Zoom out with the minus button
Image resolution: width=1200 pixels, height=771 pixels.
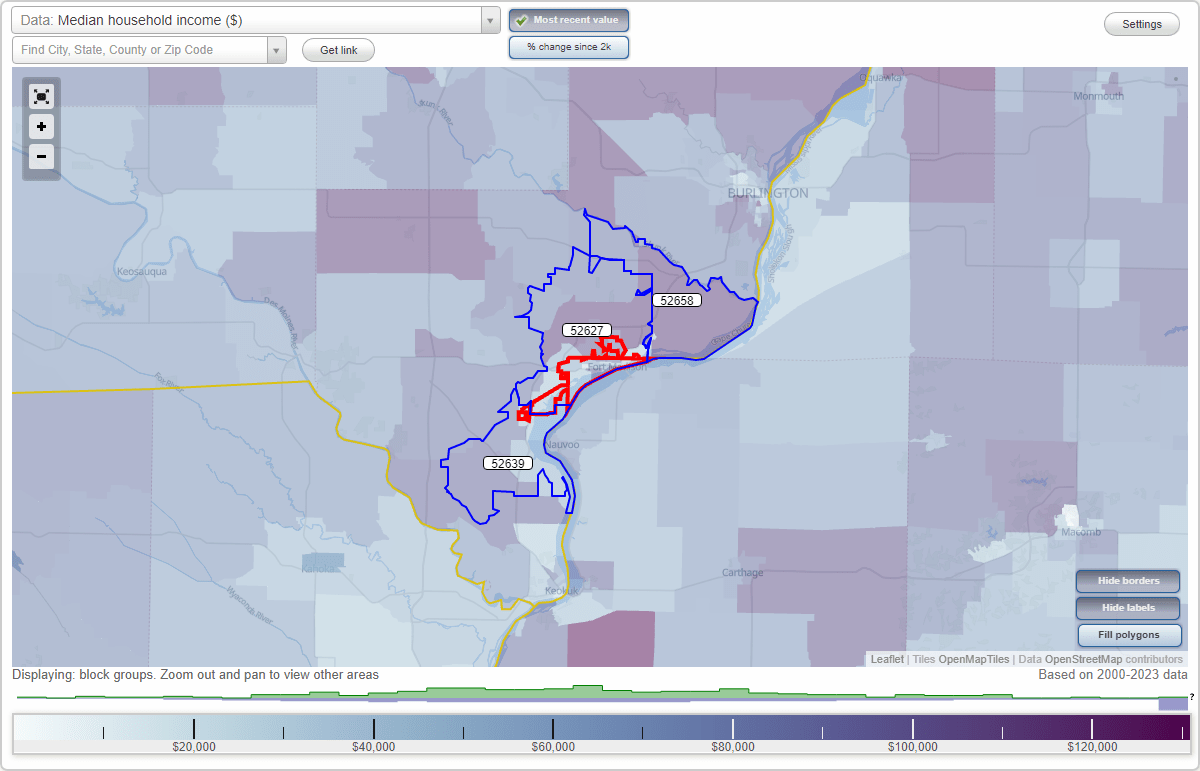coord(41,156)
